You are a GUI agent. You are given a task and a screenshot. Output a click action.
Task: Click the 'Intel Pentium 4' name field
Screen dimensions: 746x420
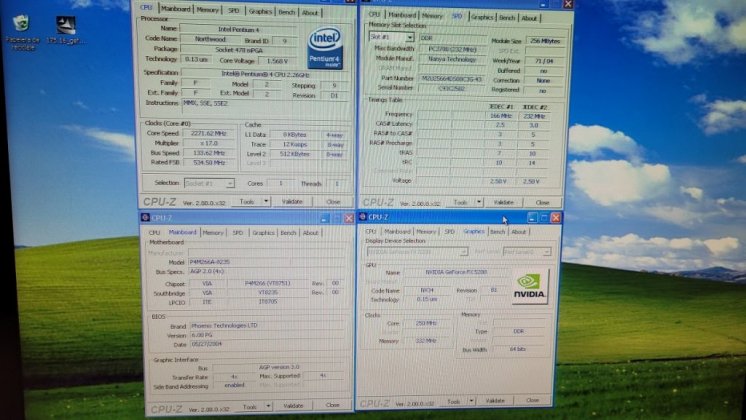pyautogui.click(x=238, y=29)
